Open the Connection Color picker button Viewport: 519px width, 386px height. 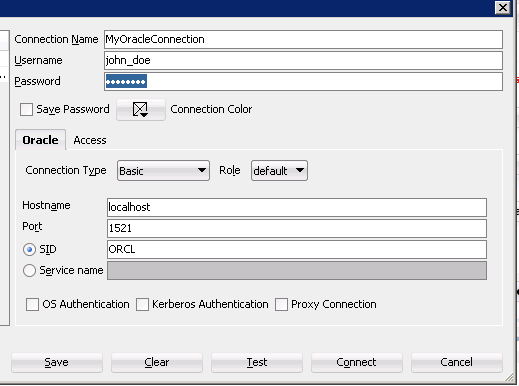141,109
